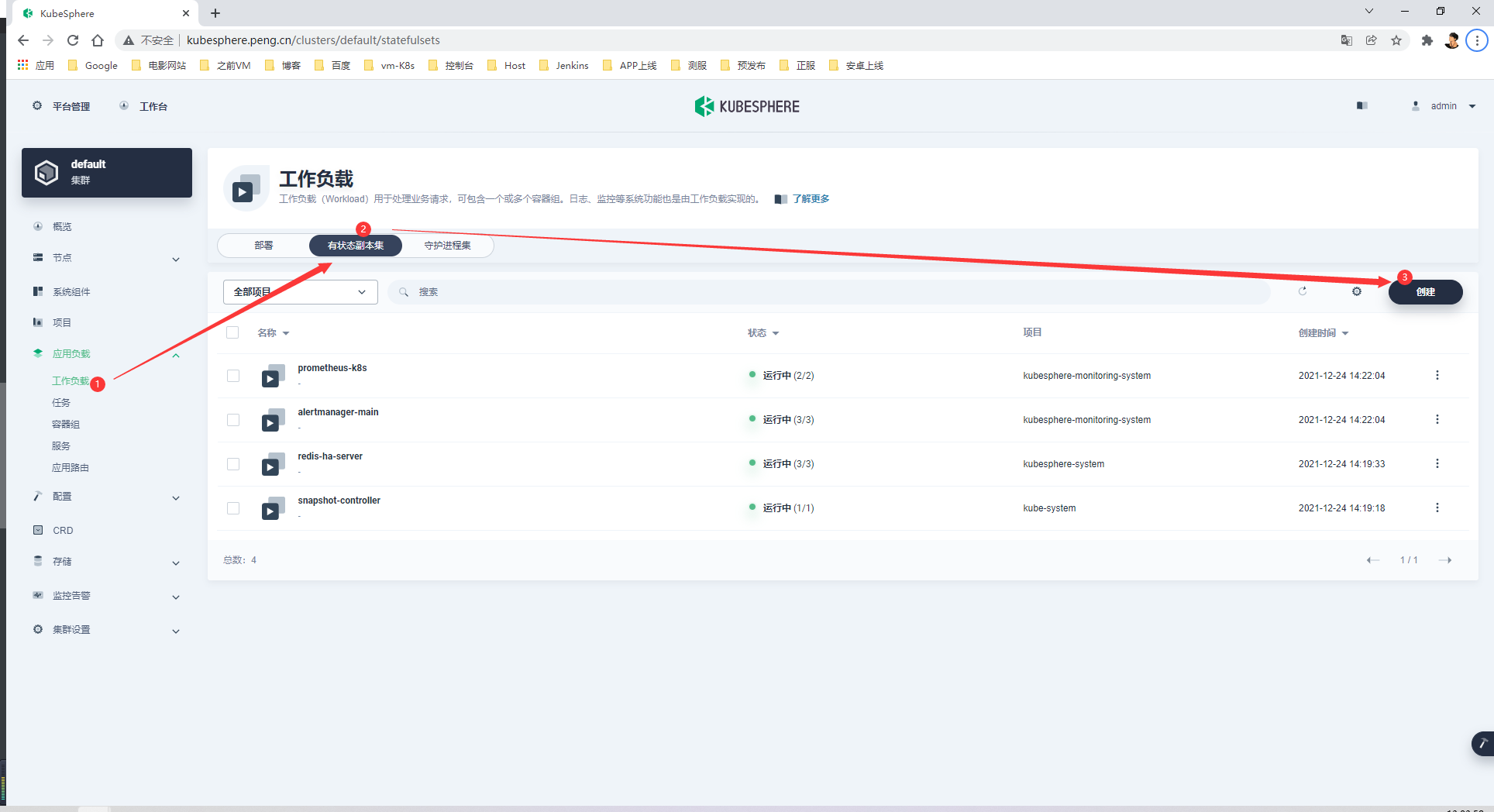This screenshot has height=812, width=1494.
Task: Click the Create button
Action: (x=1425, y=292)
